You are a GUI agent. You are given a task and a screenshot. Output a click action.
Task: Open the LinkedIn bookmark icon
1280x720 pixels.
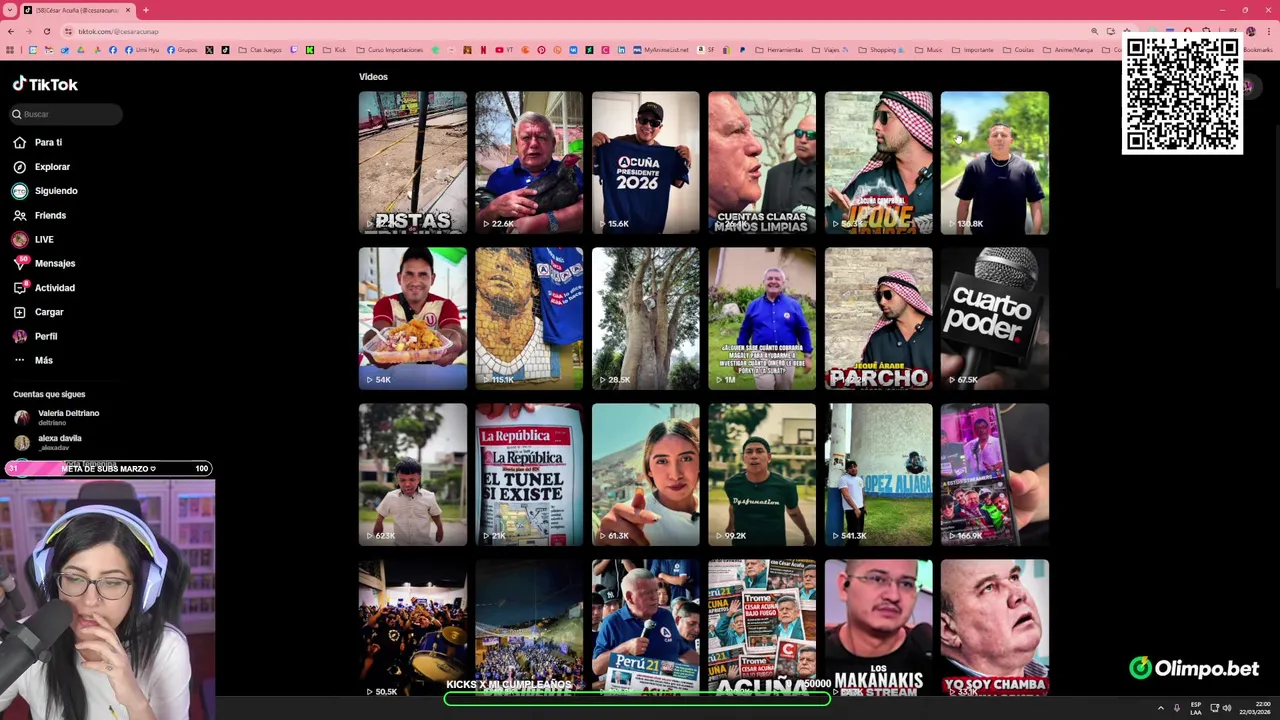pyautogui.click(x=621, y=50)
